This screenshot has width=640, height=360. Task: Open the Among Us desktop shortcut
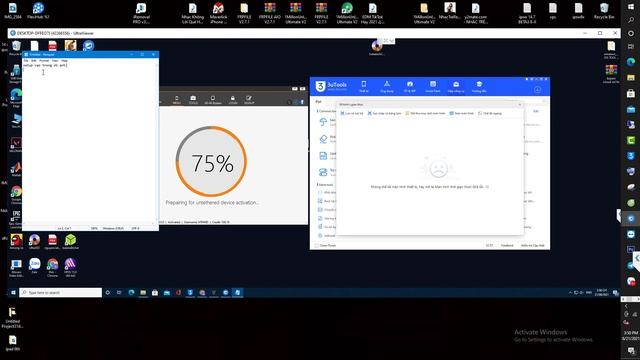point(16,242)
